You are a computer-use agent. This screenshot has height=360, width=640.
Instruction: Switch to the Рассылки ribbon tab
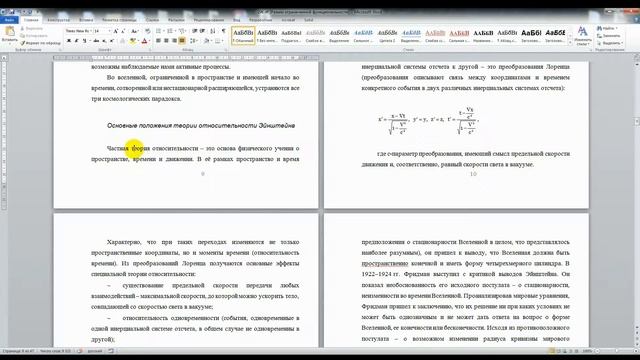pos(176,20)
